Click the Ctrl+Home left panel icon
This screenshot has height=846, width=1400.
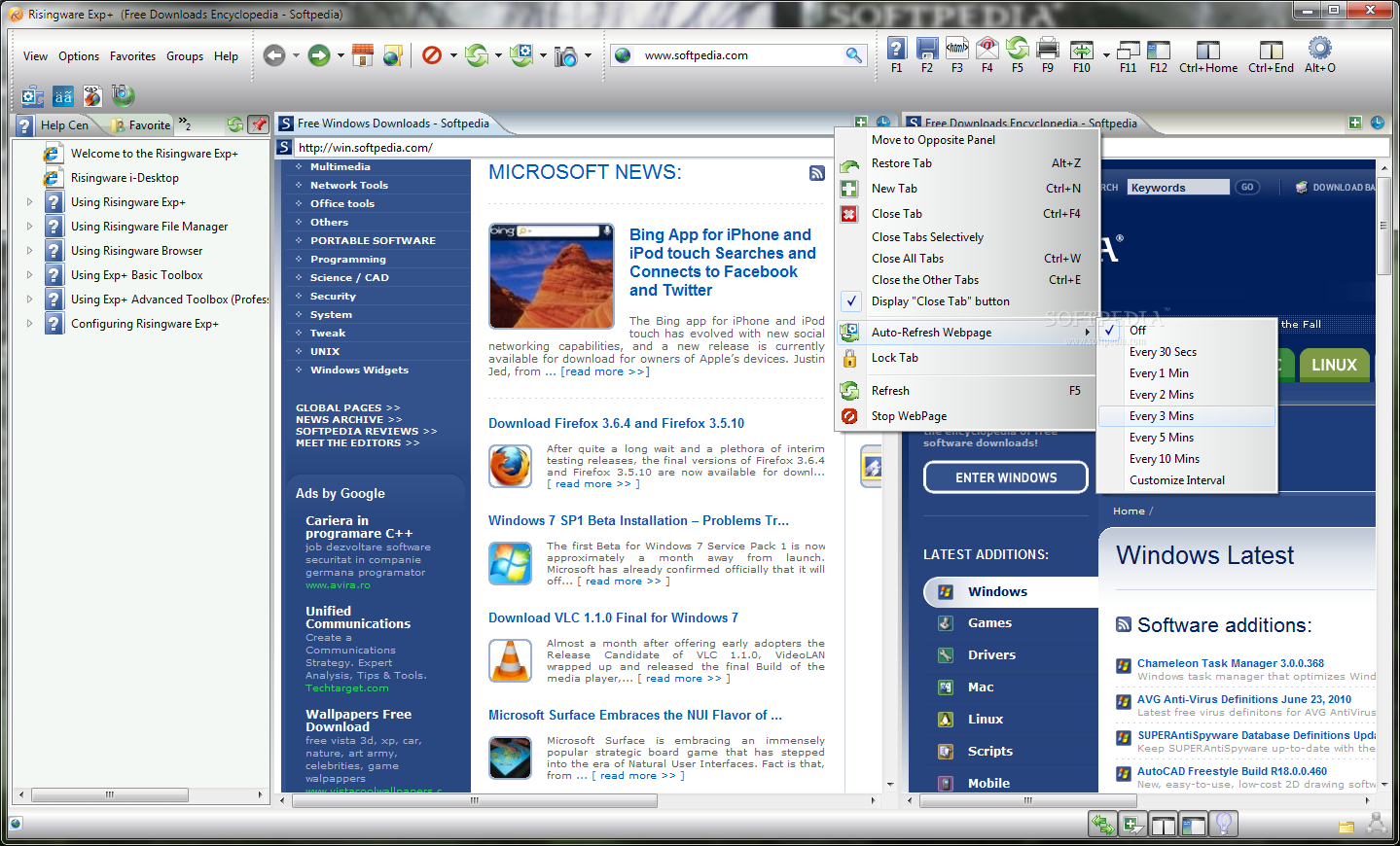(x=1208, y=50)
